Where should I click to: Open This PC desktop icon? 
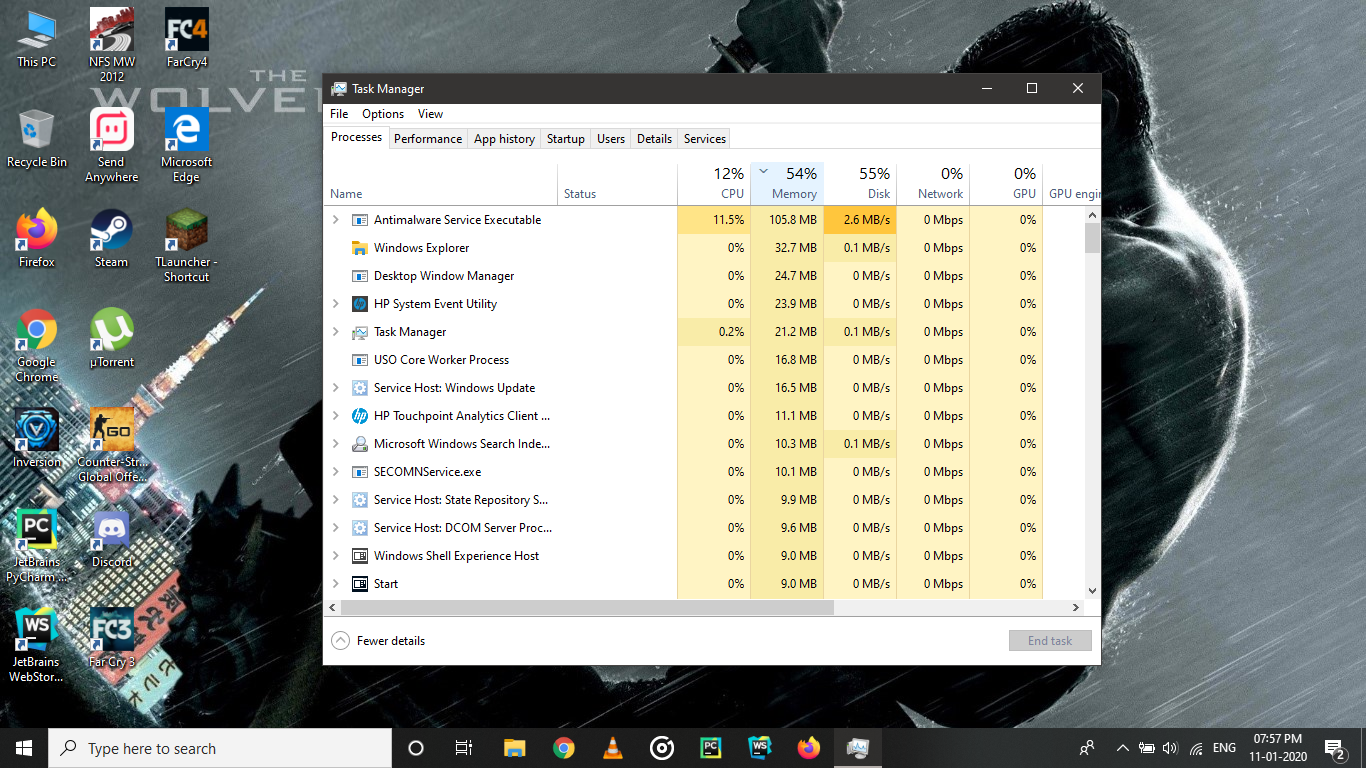(x=37, y=39)
